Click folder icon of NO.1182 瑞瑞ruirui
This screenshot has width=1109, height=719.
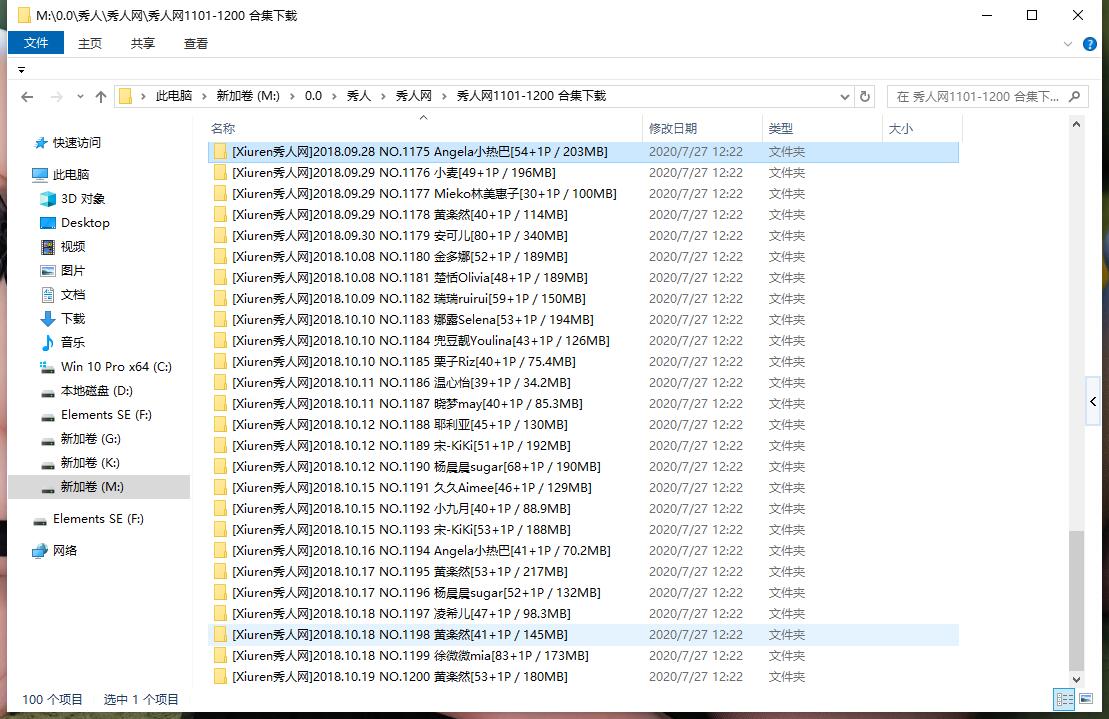[221, 298]
